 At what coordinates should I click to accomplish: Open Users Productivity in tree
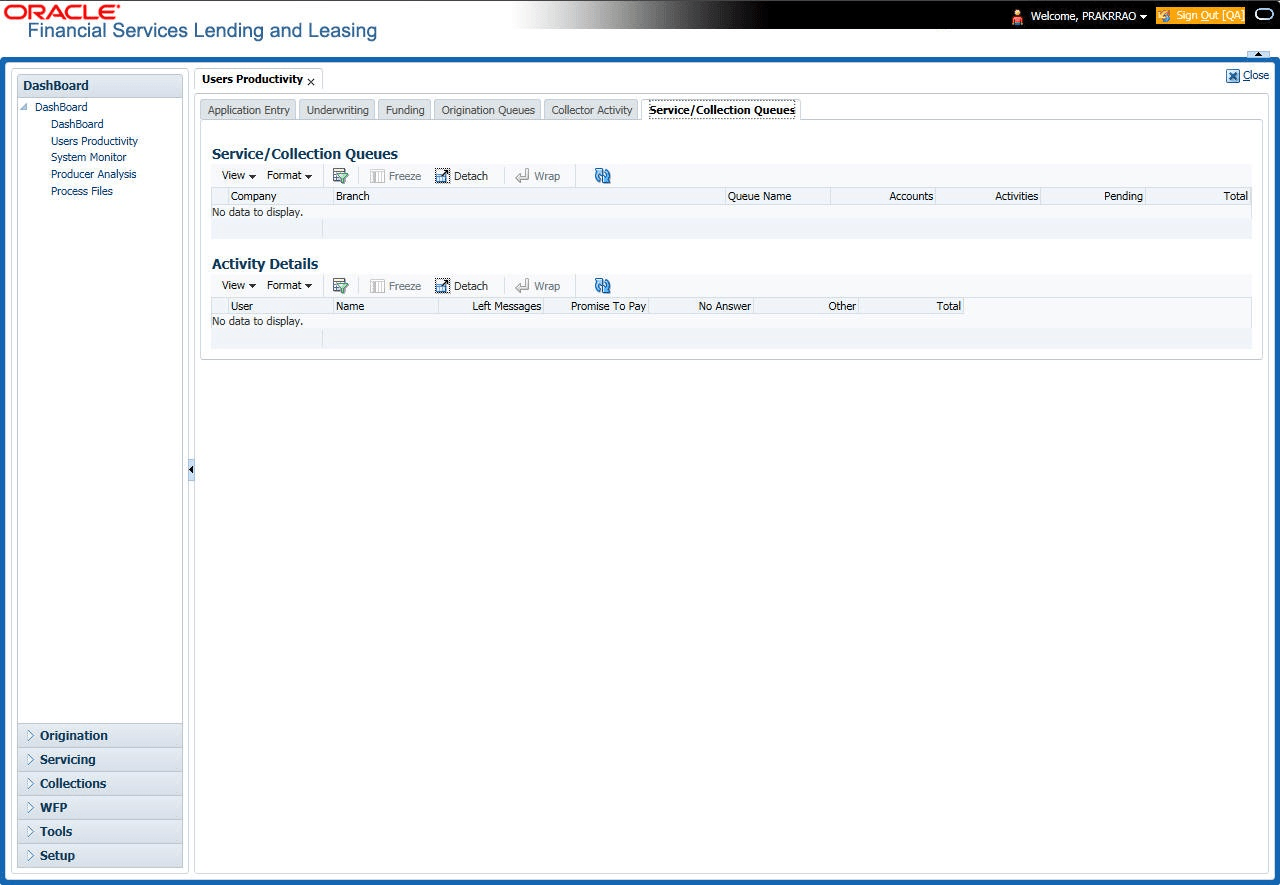click(x=94, y=141)
